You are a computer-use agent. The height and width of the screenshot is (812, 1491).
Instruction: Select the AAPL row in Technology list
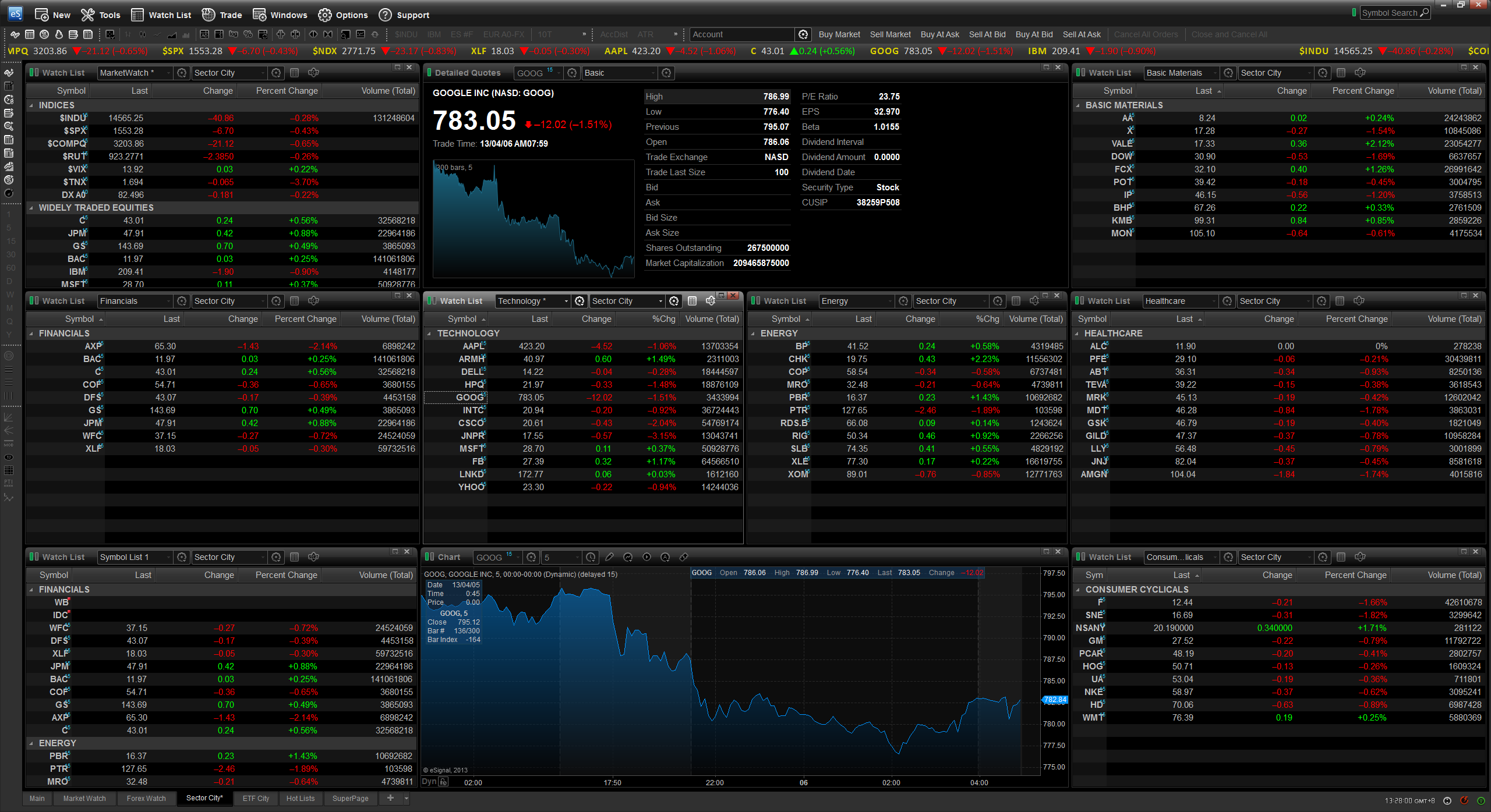click(583, 346)
